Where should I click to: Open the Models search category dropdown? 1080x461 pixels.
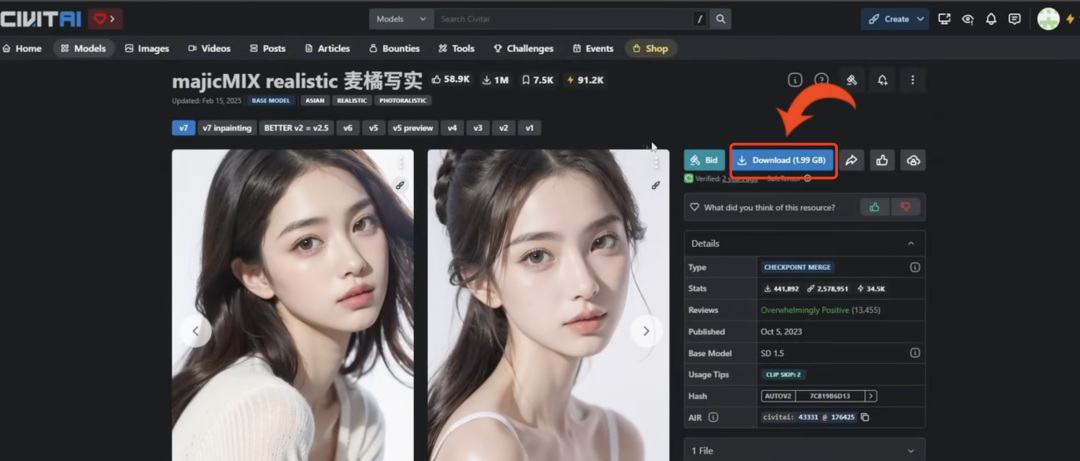click(401, 19)
